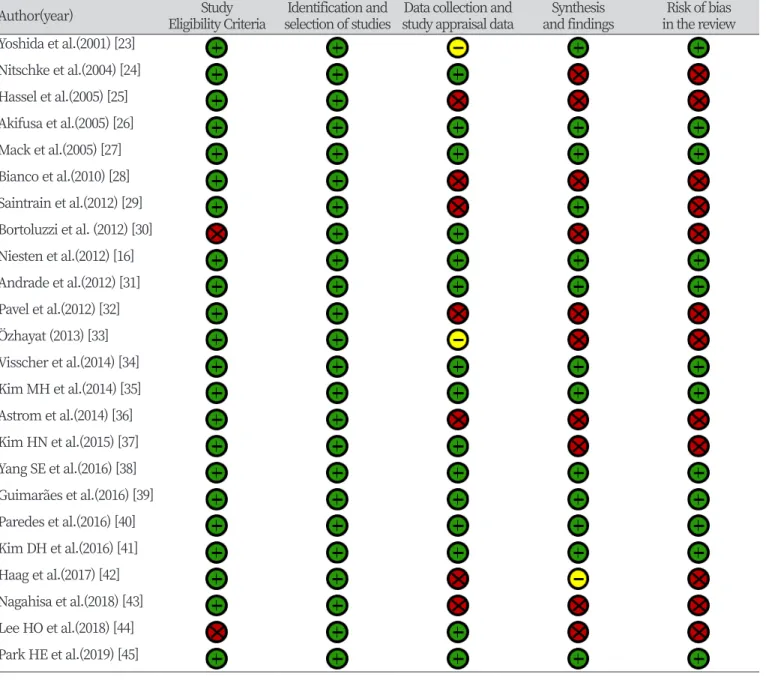766x680 pixels.
Task: Click red Synthesis icon in Pavel row
Action: (x=578, y=313)
